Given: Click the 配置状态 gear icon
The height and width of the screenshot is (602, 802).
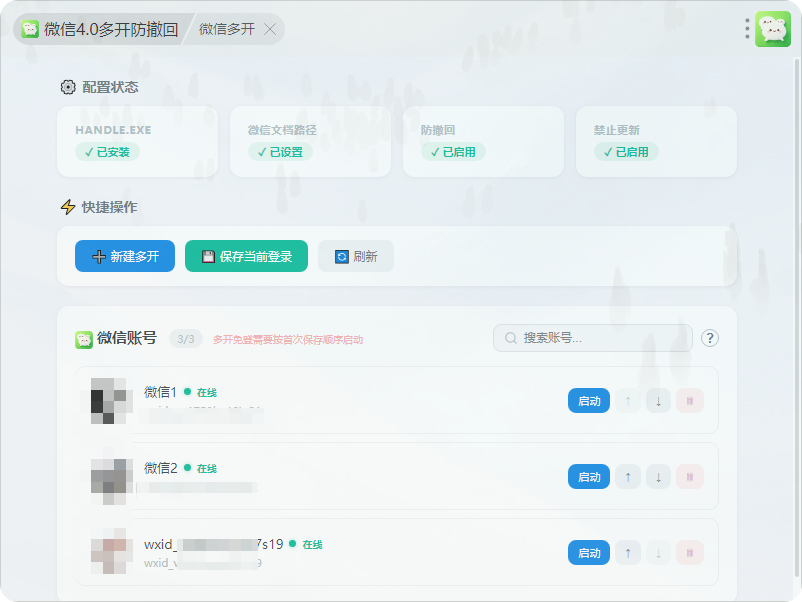Looking at the screenshot, I should click(x=68, y=87).
